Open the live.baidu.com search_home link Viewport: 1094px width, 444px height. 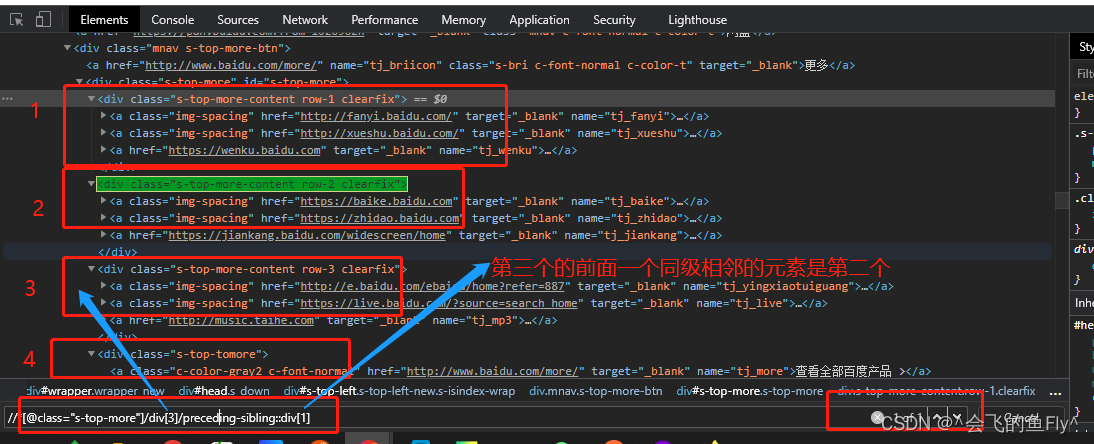[439, 304]
